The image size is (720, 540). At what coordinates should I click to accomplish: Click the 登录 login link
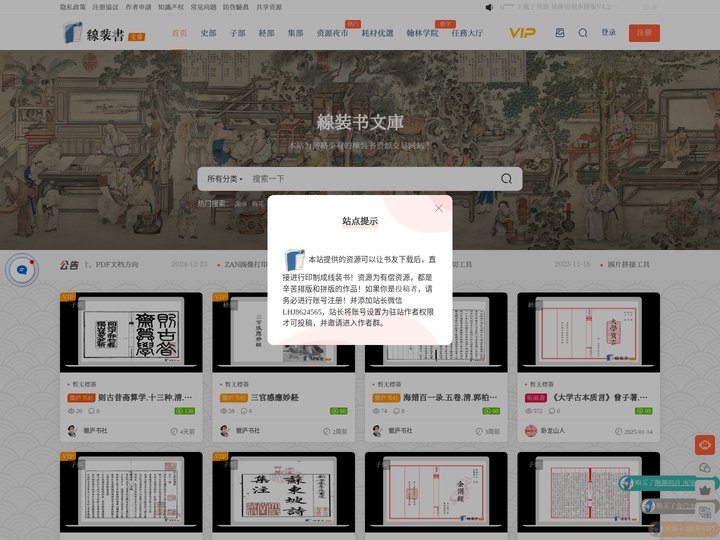click(x=608, y=33)
